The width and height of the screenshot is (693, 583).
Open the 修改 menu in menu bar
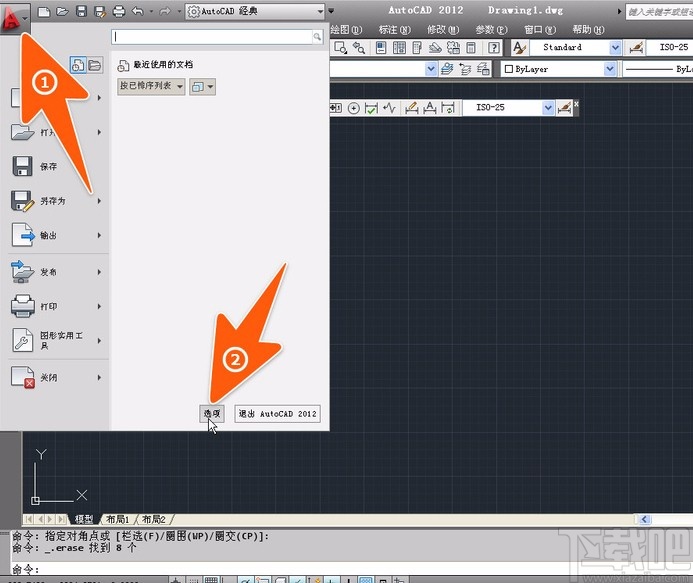[443, 30]
